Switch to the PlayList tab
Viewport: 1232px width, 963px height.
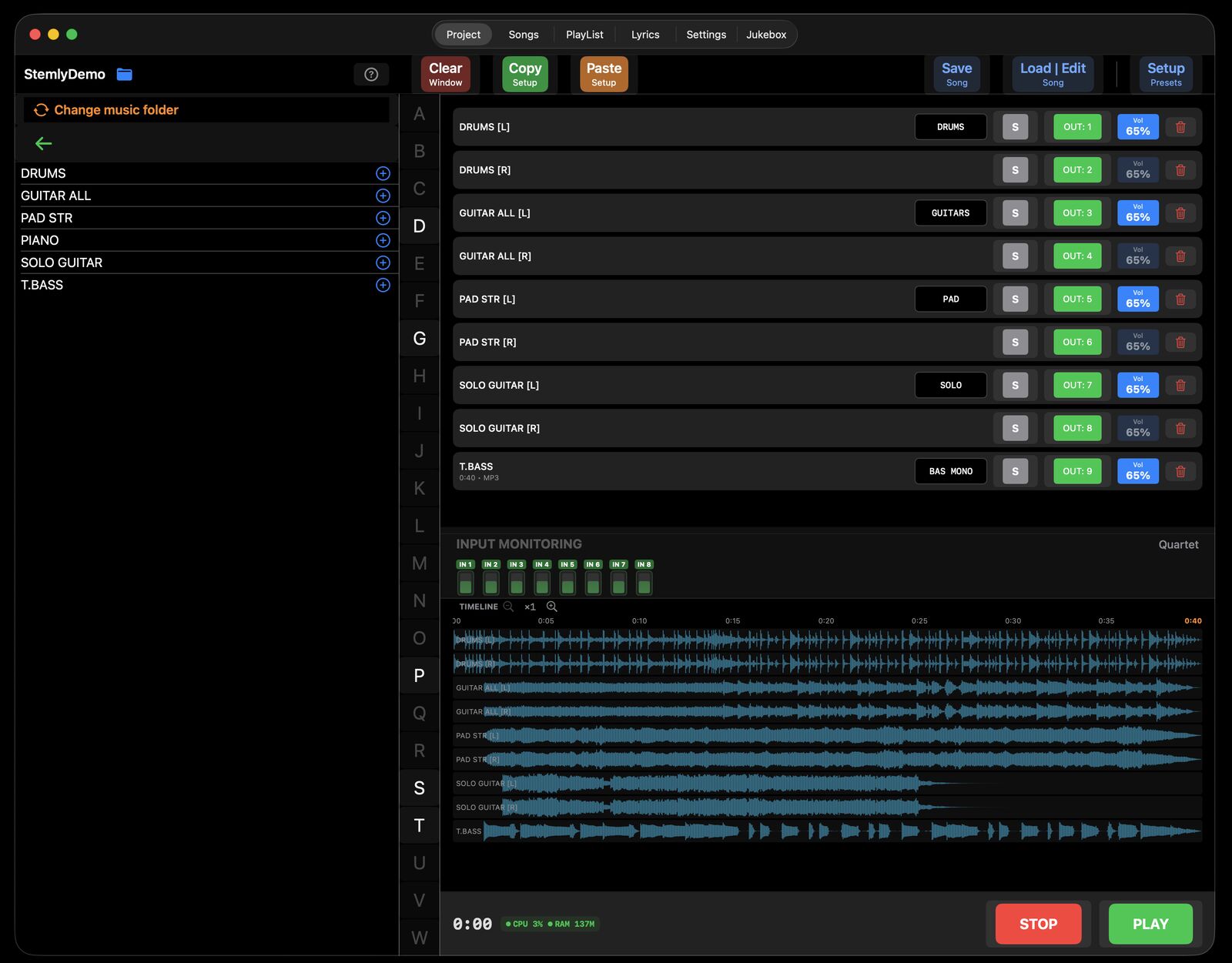[x=584, y=35]
